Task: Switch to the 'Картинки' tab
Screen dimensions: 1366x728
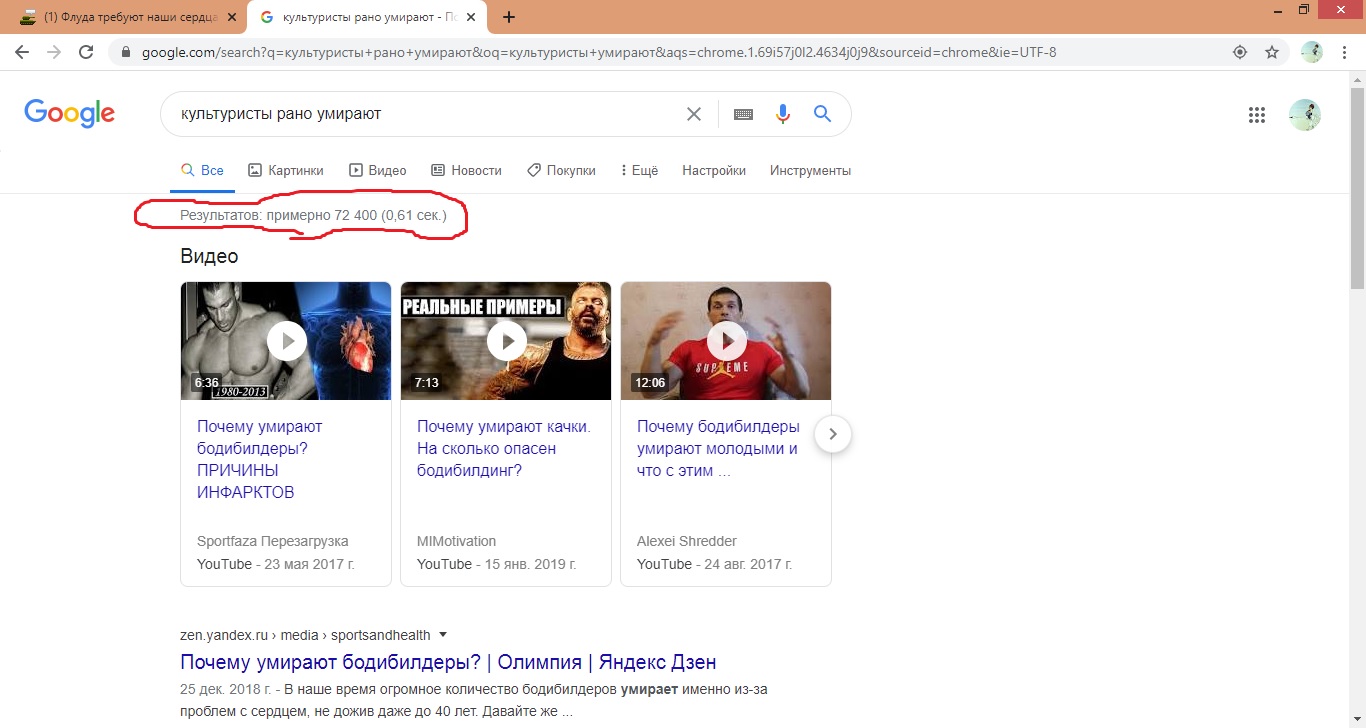Action: click(x=285, y=170)
